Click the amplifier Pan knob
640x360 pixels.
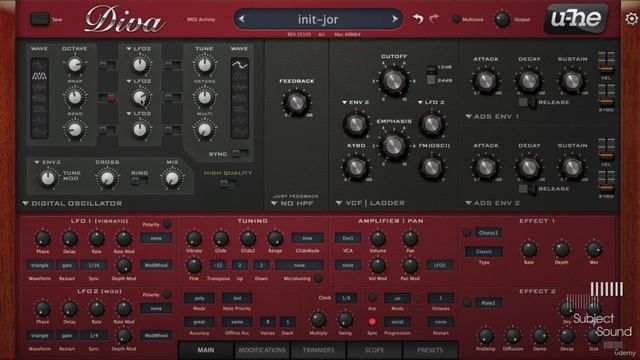tap(410, 238)
